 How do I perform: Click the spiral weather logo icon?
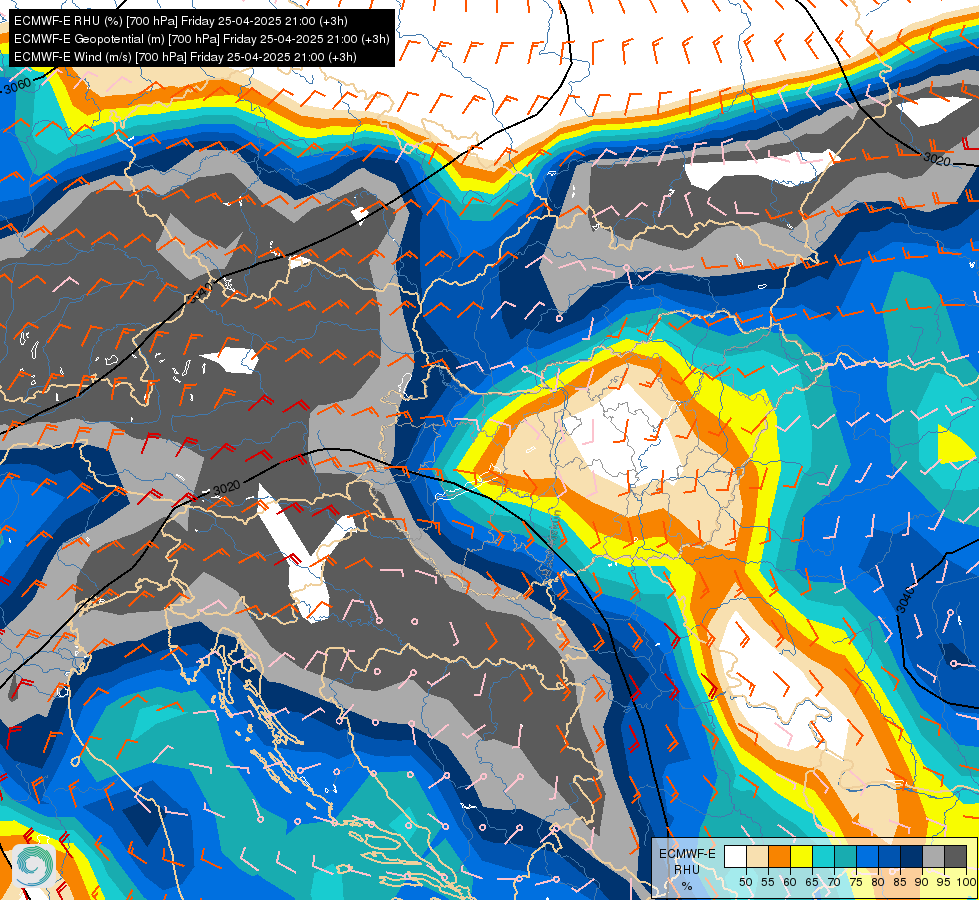(34, 865)
